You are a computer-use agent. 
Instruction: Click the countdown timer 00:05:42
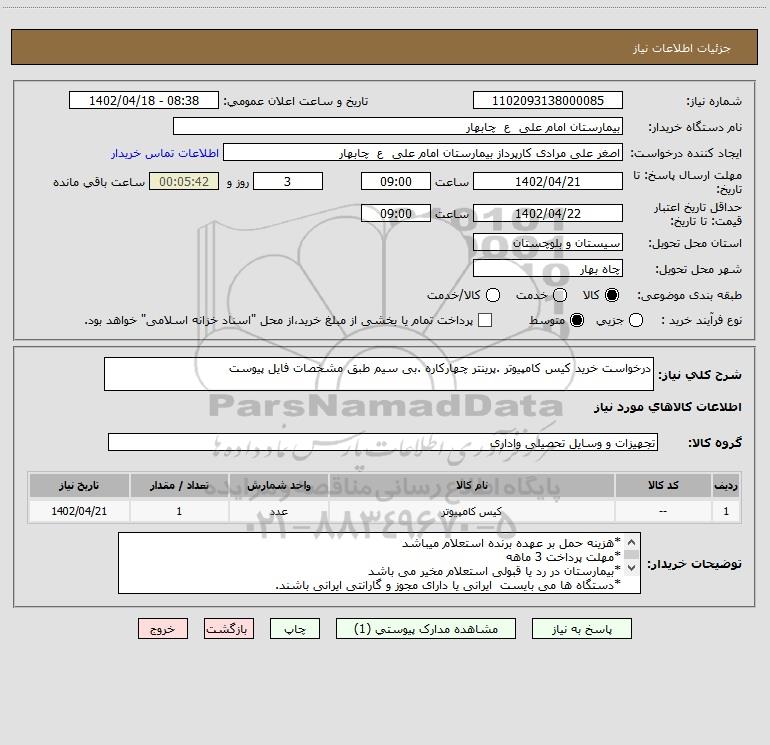point(184,181)
